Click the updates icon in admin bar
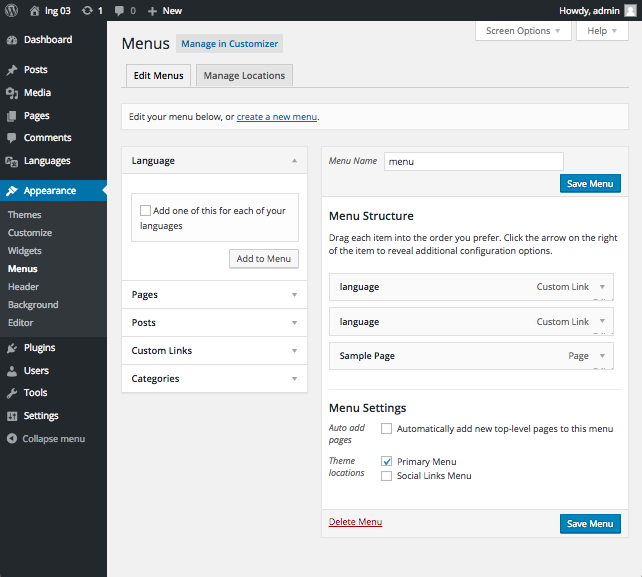Image resolution: width=642 pixels, height=577 pixels. click(88, 10)
